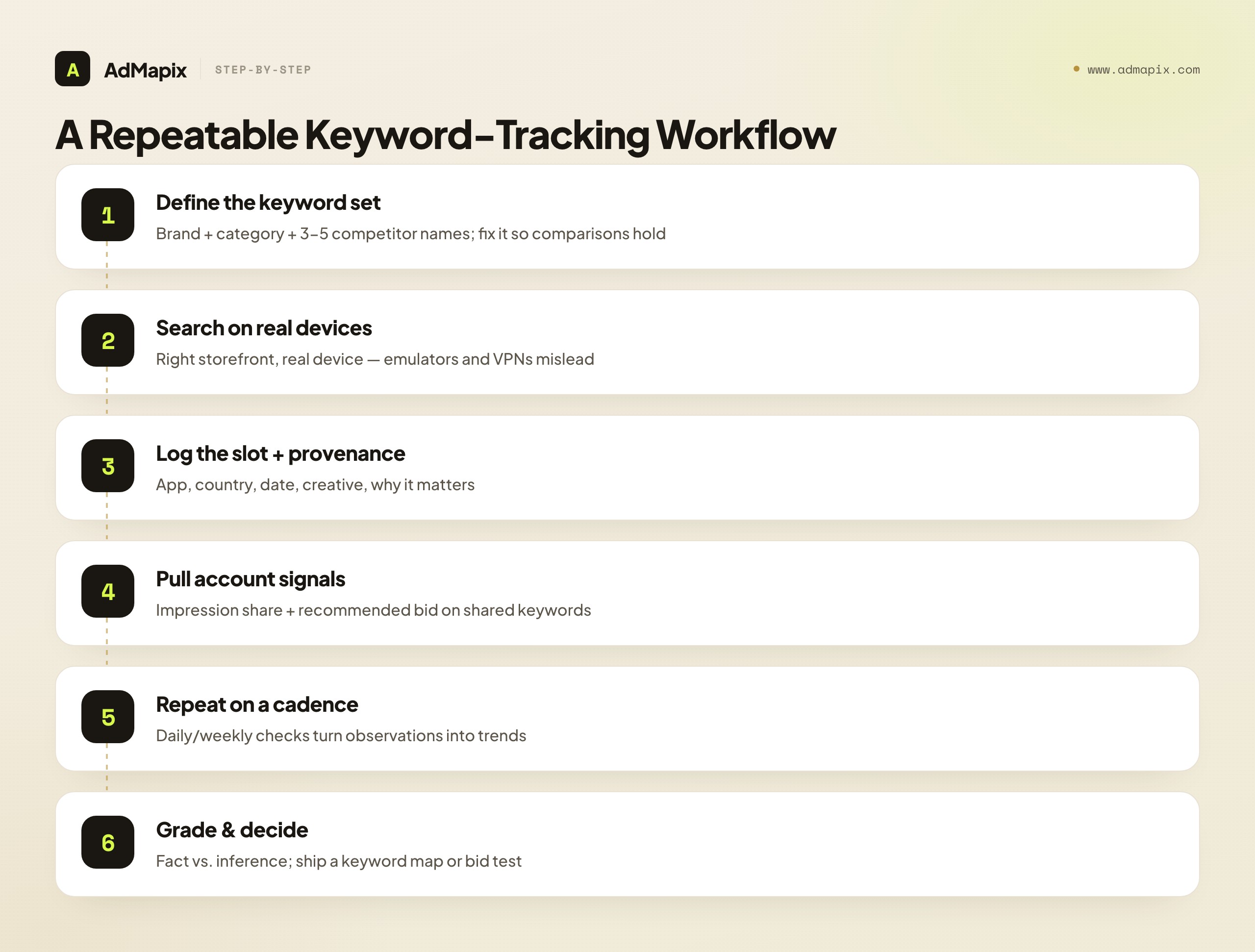Click the step 1 number badge

[108, 215]
